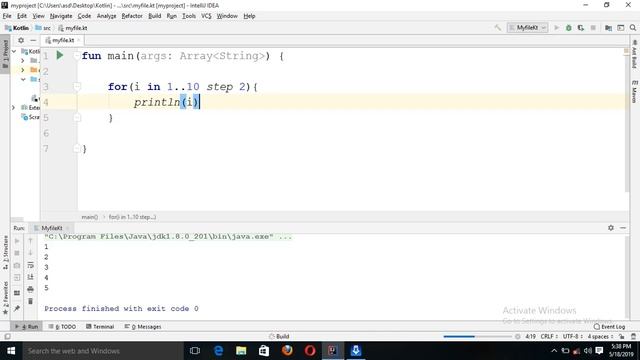Click the Kotlin breadcrumb in navigation bar
This screenshot has width=640, height=360.
click(x=17, y=28)
